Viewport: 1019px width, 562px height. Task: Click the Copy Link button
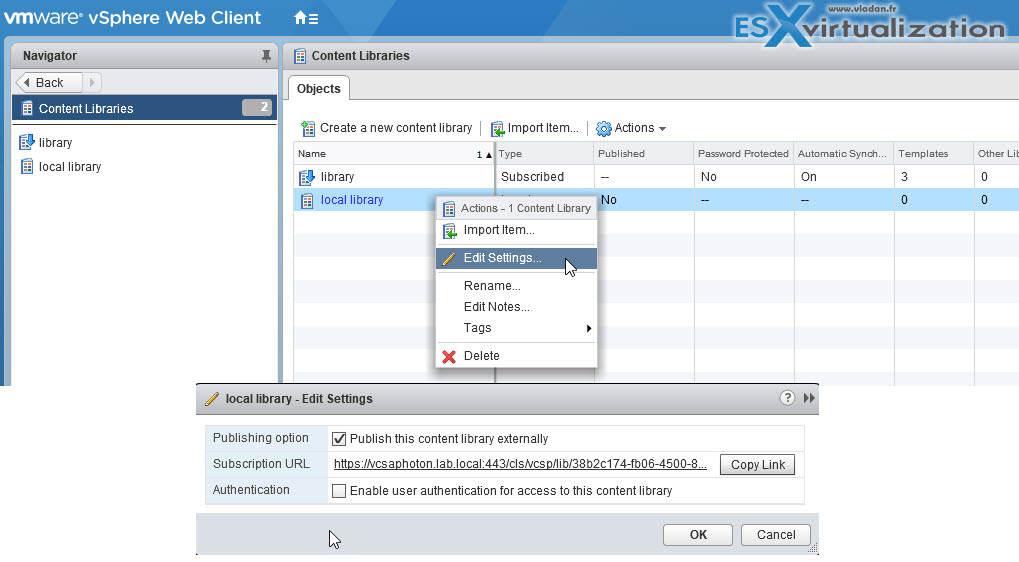coord(757,465)
